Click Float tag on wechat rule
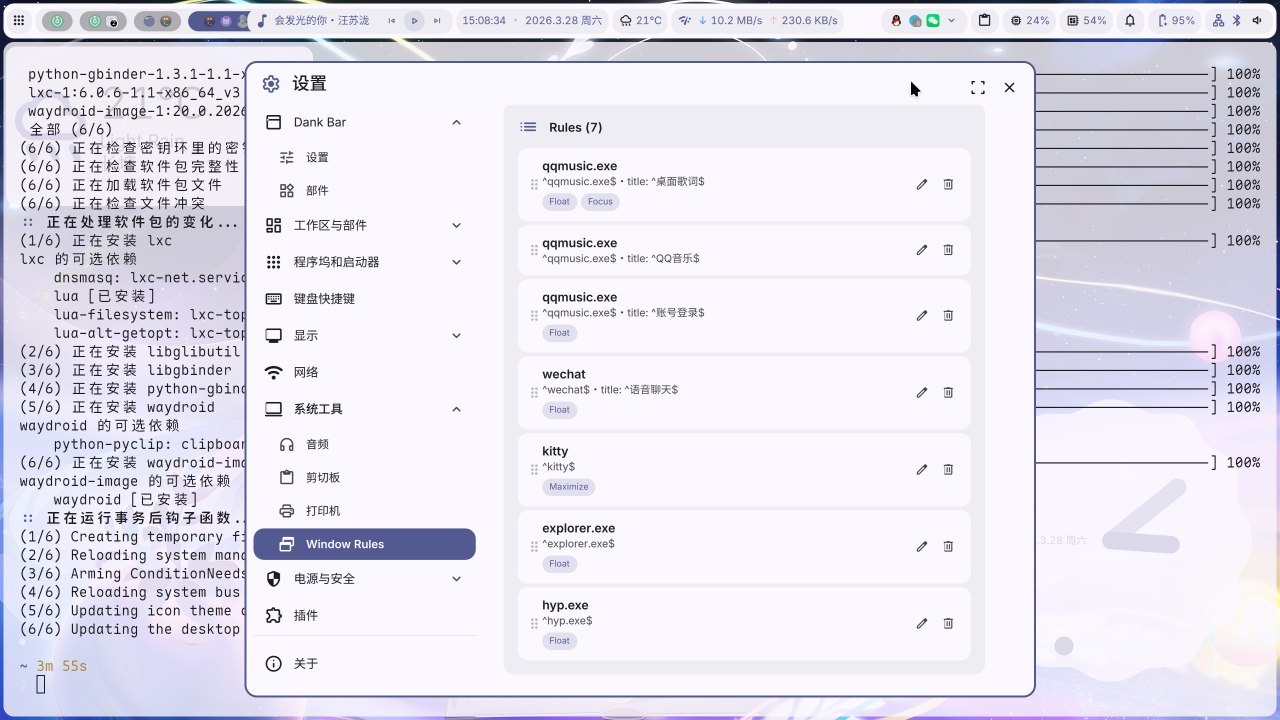The width and height of the screenshot is (1280, 720). pyautogui.click(x=559, y=410)
